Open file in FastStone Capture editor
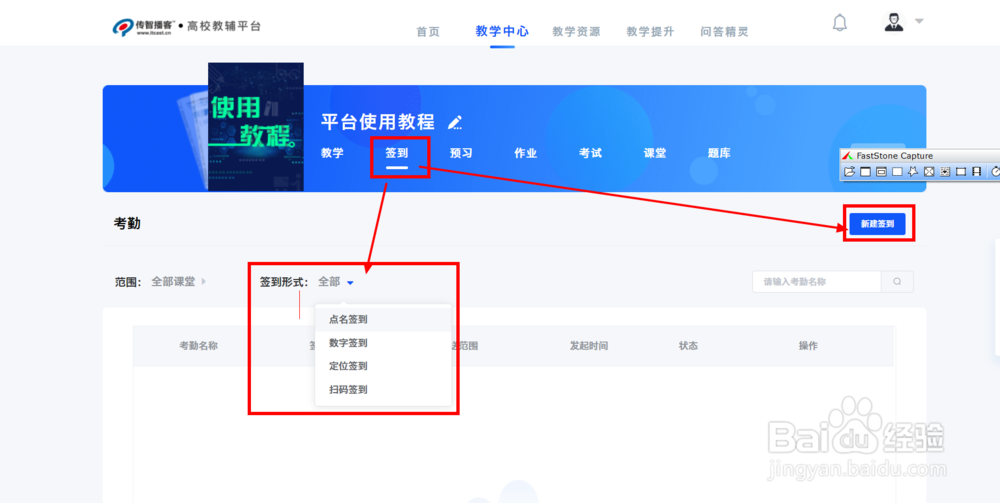The image size is (1000, 503). [849, 171]
